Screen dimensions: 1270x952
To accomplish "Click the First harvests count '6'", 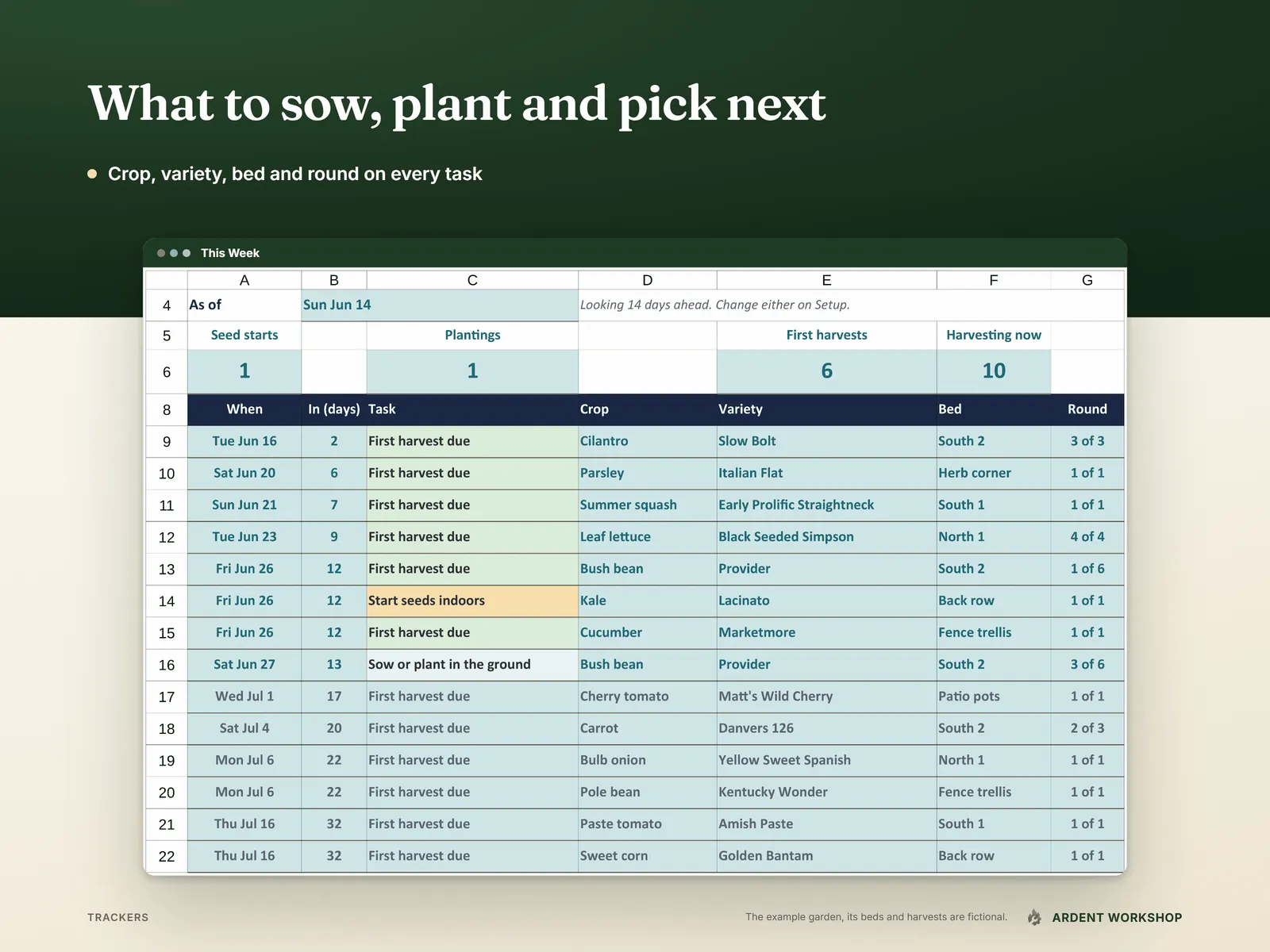I will 826,371.
